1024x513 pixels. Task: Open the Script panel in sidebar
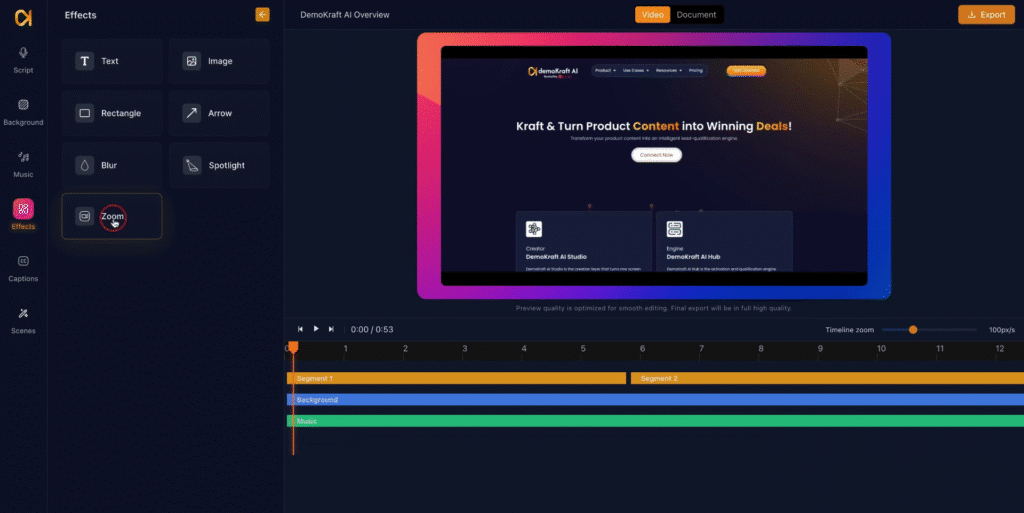tap(23, 58)
